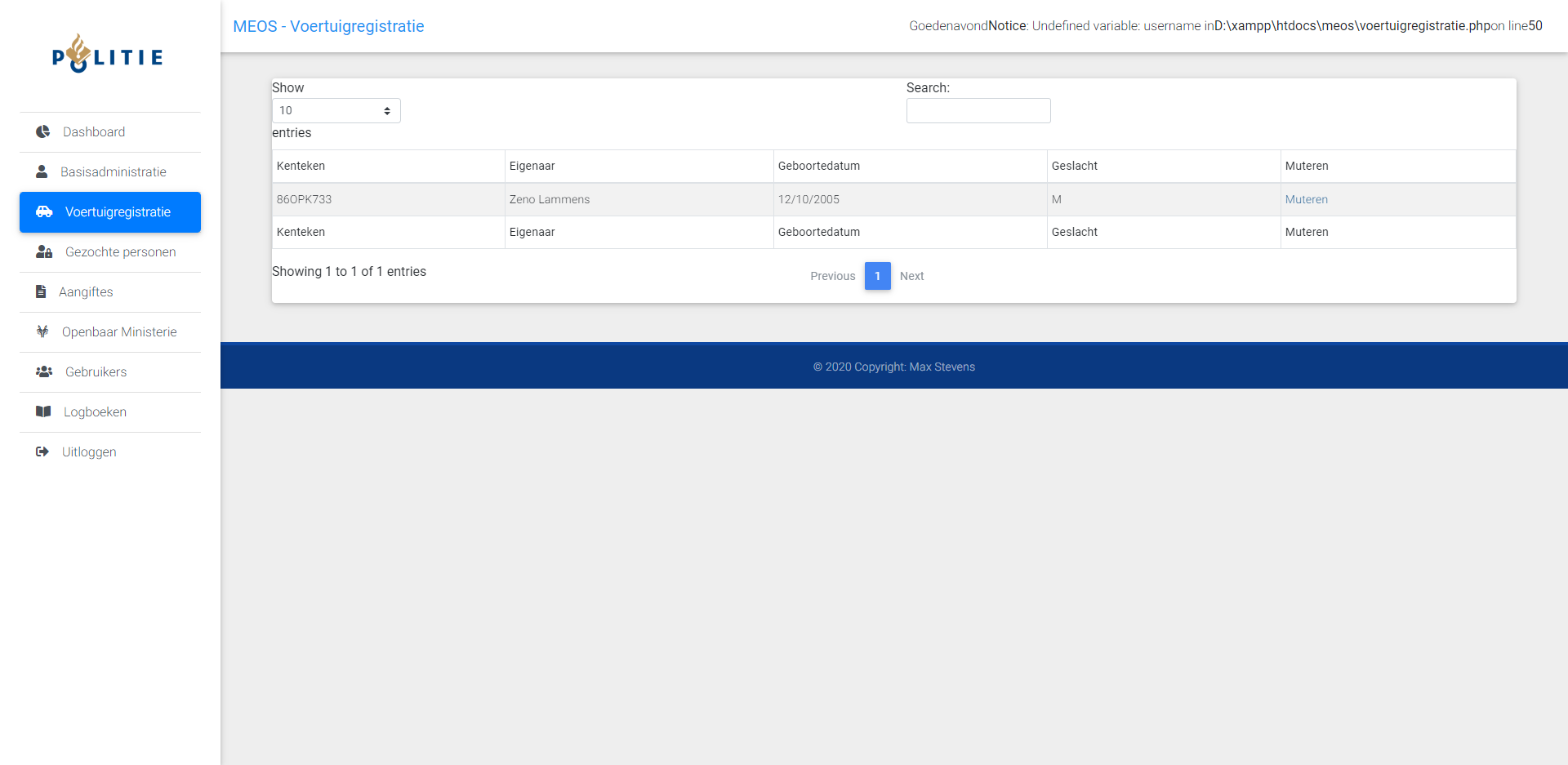The width and height of the screenshot is (1568, 765).
Task: Click the Basisadministratie person icon
Action: point(42,171)
